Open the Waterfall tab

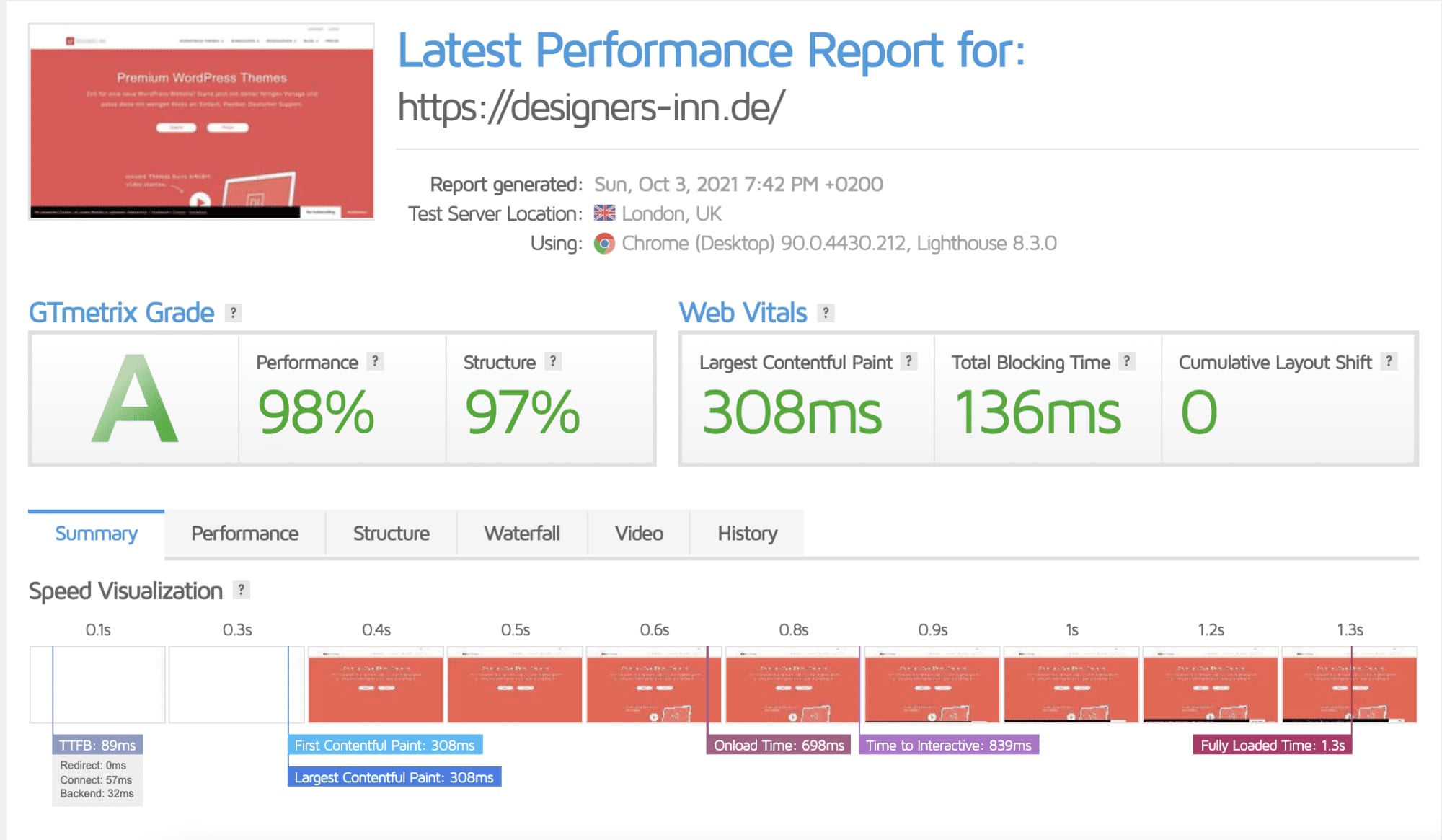522,534
